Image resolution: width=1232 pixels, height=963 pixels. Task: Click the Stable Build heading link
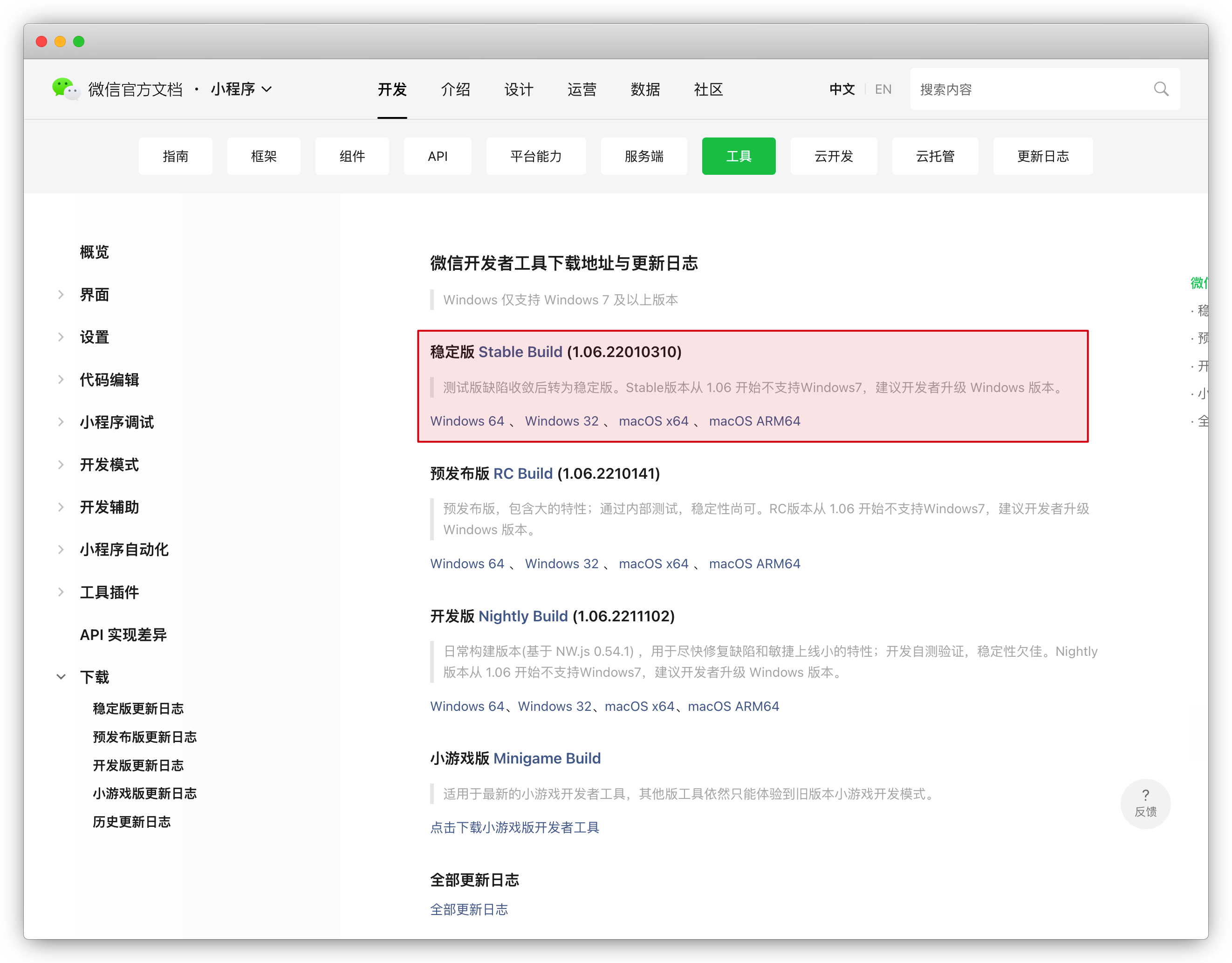point(520,352)
